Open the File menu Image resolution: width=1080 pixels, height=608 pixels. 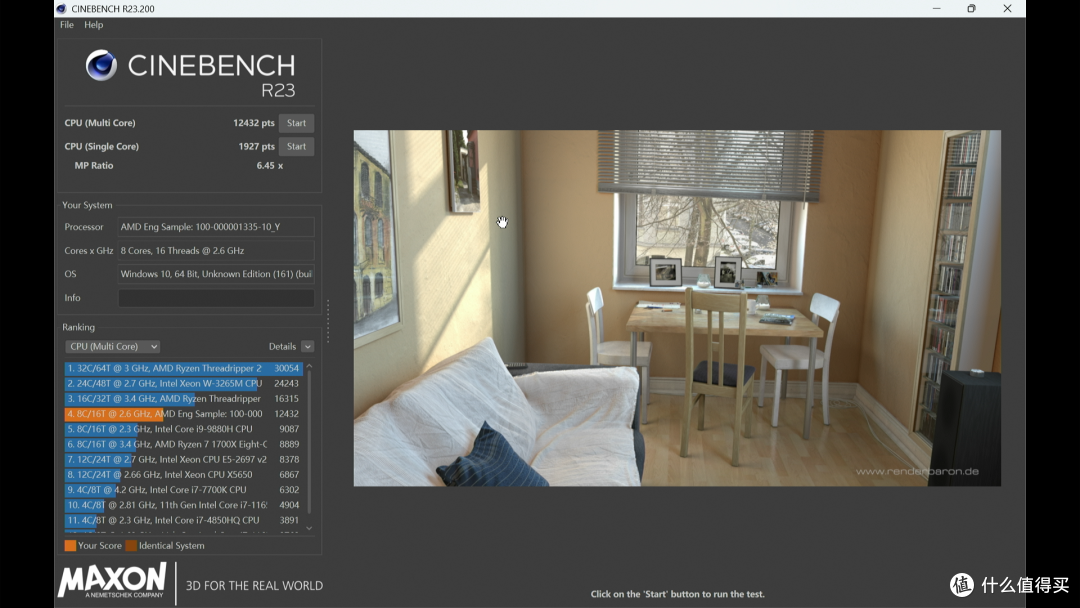coord(67,25)
